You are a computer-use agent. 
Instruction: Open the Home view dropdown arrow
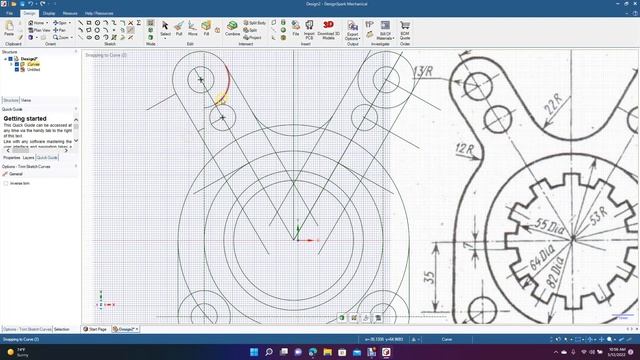(47, 23)
